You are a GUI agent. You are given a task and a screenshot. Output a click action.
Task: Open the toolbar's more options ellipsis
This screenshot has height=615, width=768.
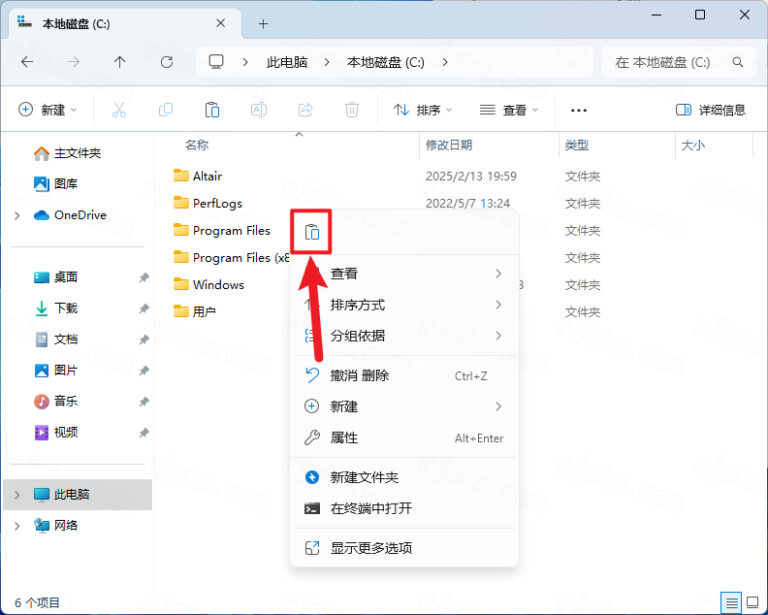[578, 110]
